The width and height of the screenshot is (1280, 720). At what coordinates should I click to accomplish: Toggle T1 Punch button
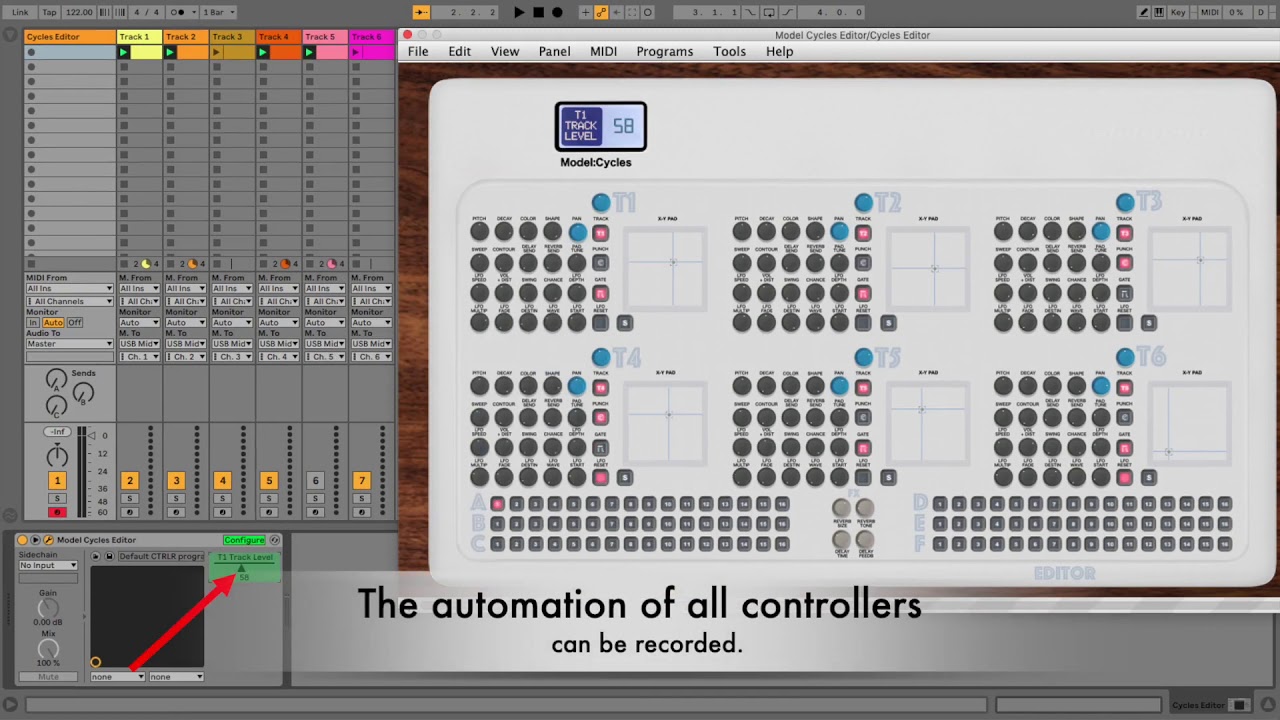tap(600, 263)
